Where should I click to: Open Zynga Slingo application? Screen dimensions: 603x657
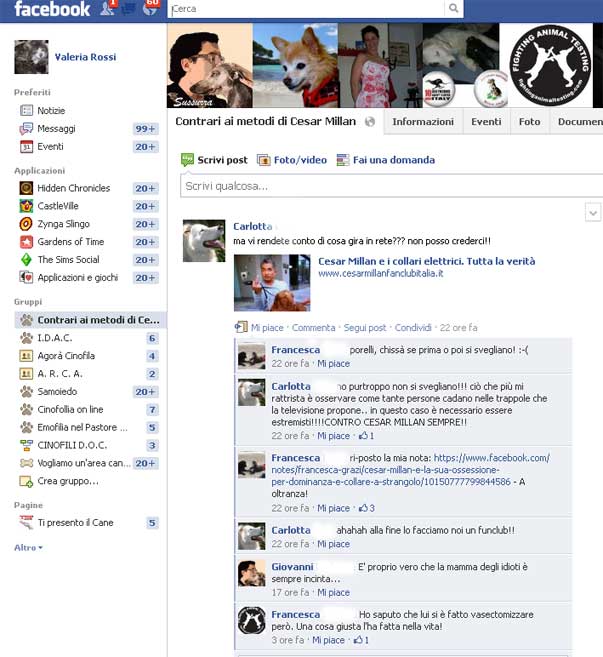coord(67,224)
